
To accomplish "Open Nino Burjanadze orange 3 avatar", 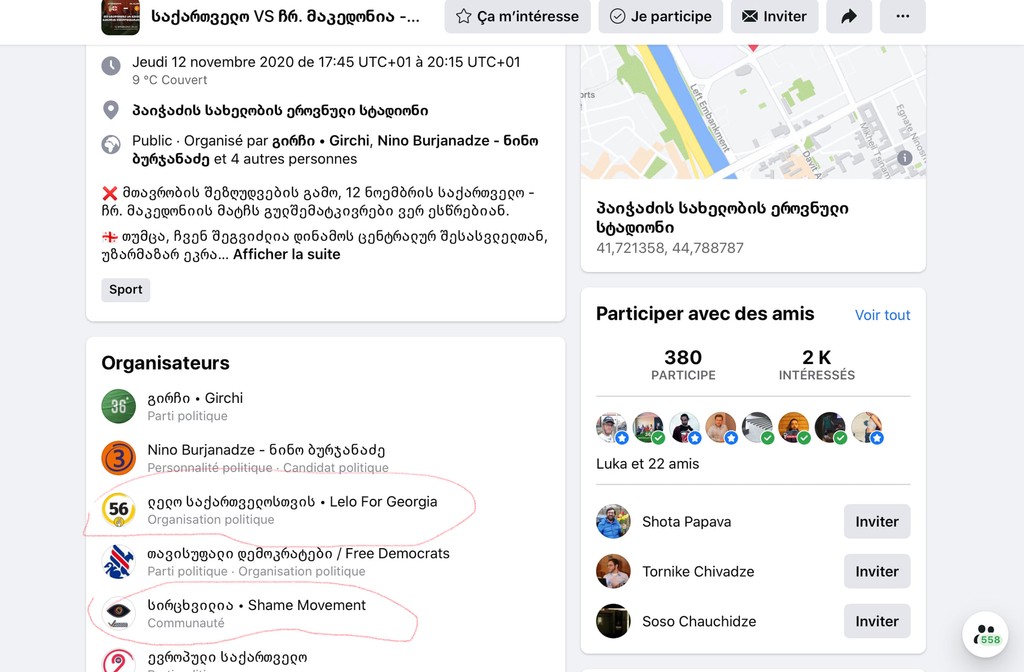I will pos(118,458).
